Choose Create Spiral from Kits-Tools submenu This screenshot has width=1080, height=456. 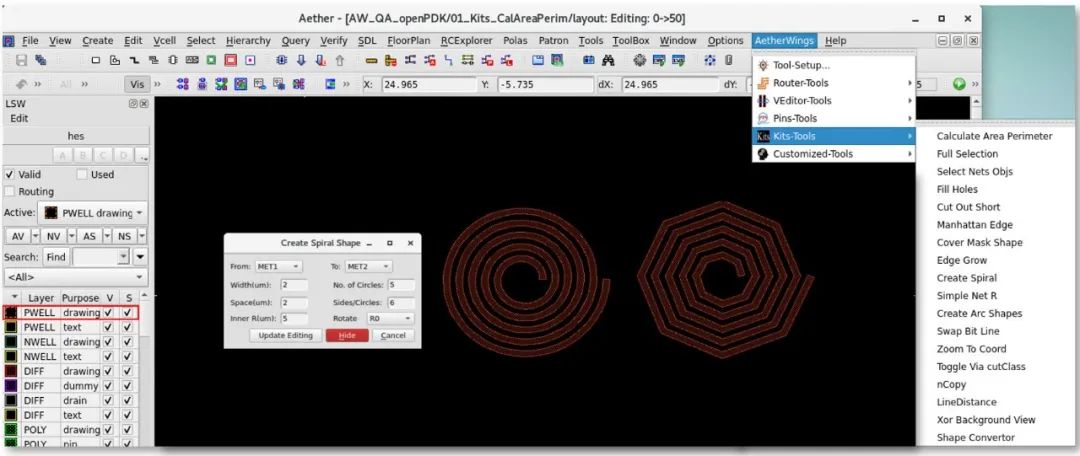tap(966, 278)
